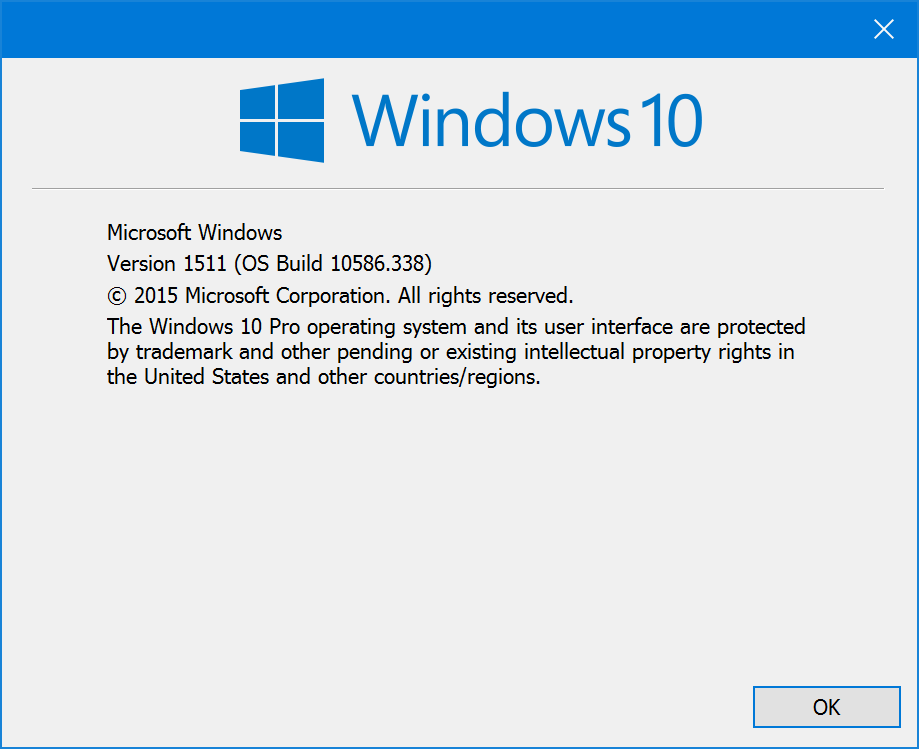Click the 2015 Microsoft Corporation copyright line
919x749 pixels.
(x=340, y=295)
